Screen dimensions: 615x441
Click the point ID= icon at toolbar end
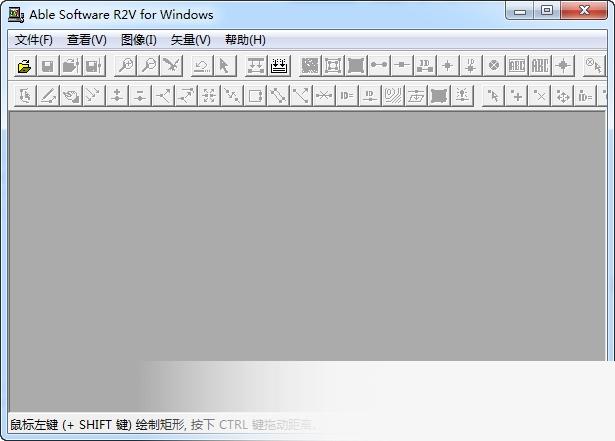point(586,96)
